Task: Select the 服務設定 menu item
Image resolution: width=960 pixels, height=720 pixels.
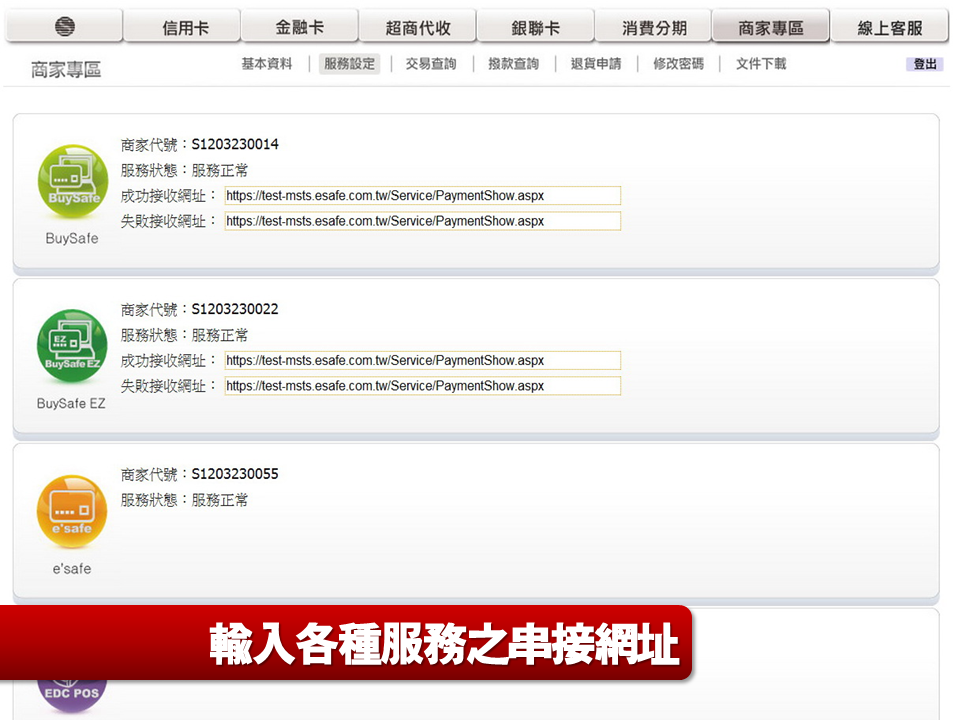Action: click(348, 64)
